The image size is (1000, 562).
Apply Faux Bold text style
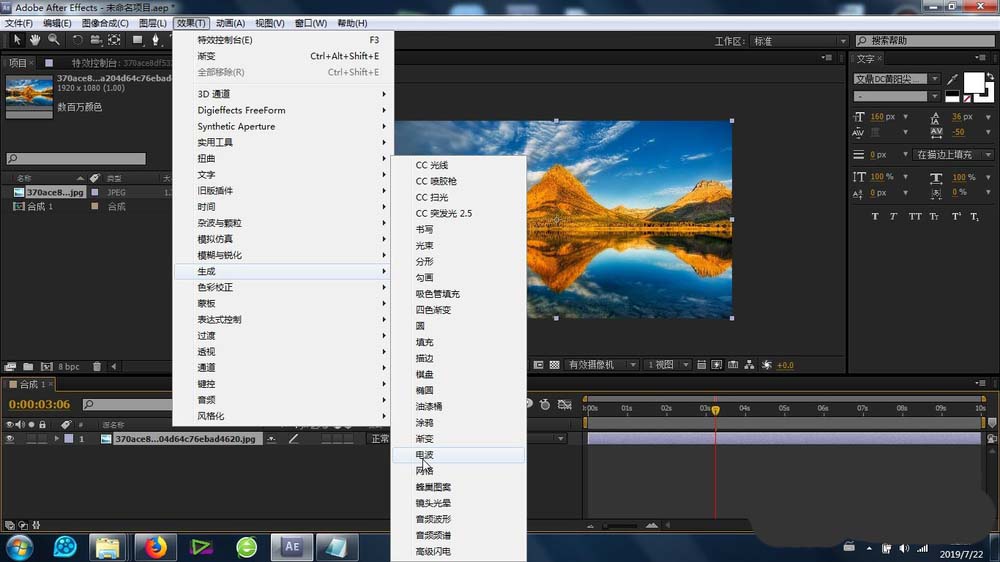(875, 216)
